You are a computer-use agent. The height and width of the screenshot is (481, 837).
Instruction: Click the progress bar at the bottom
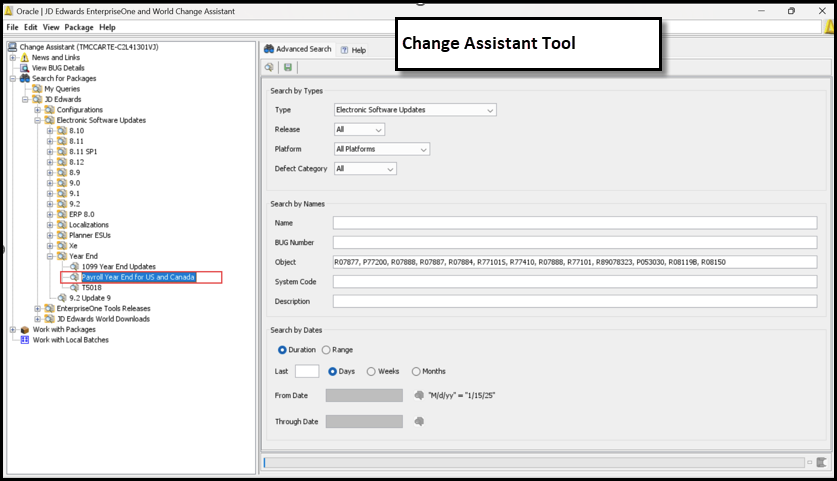[x=534, y=462]
